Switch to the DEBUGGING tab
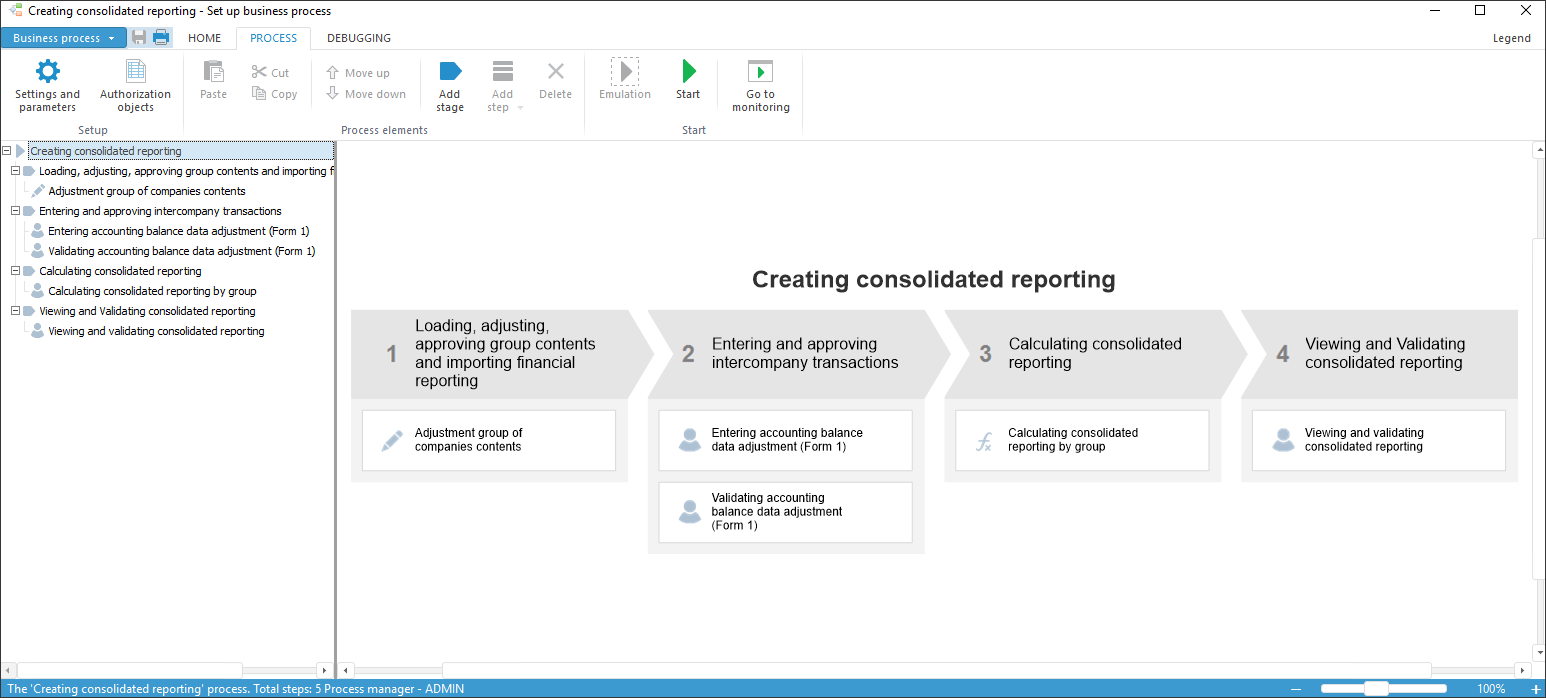The width and height of the screenshot is (1546, 698). [x=359, y=38]
